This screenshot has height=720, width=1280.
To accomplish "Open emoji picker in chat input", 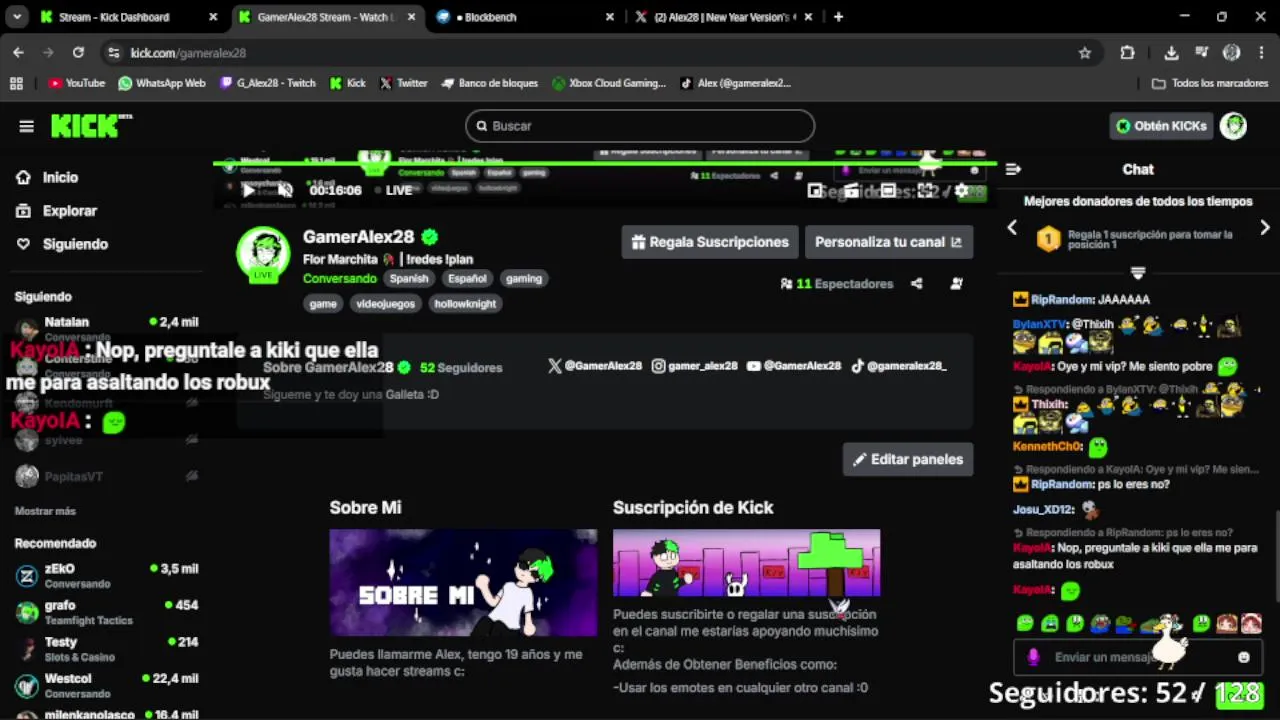I will (1244, 658).
